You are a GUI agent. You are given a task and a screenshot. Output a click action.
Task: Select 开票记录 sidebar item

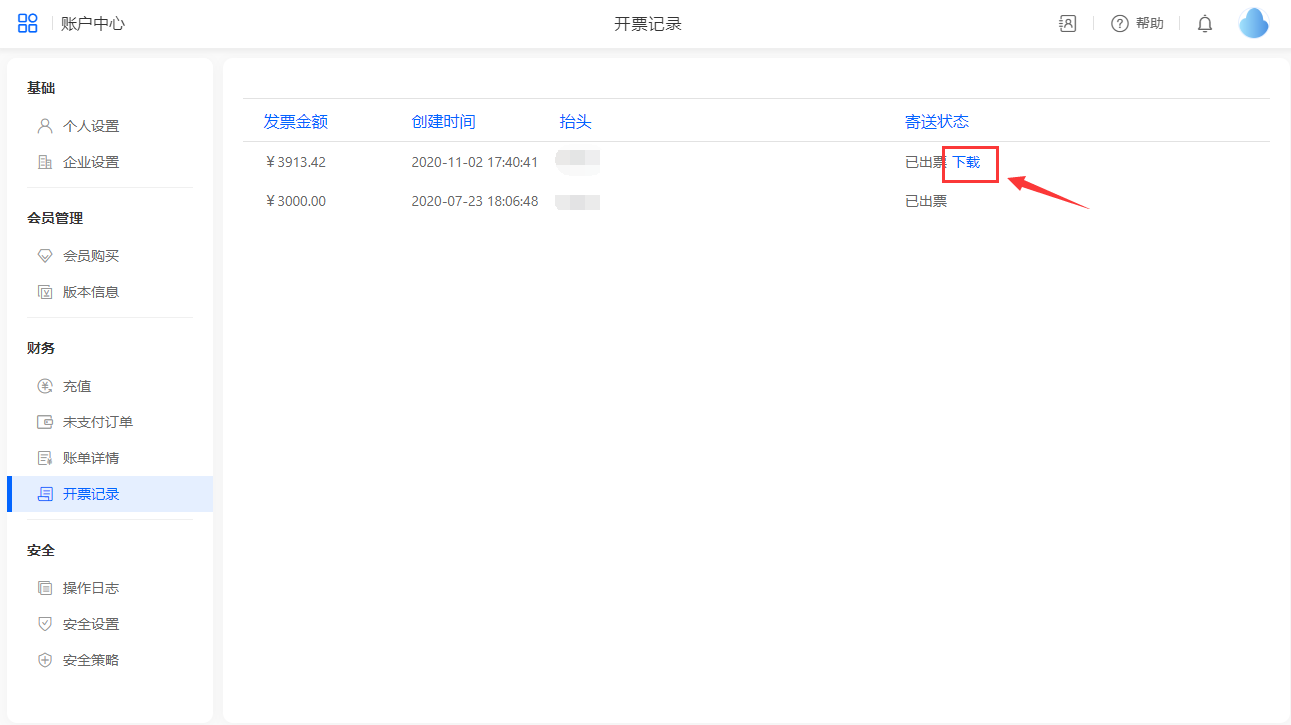pos(90,494)
